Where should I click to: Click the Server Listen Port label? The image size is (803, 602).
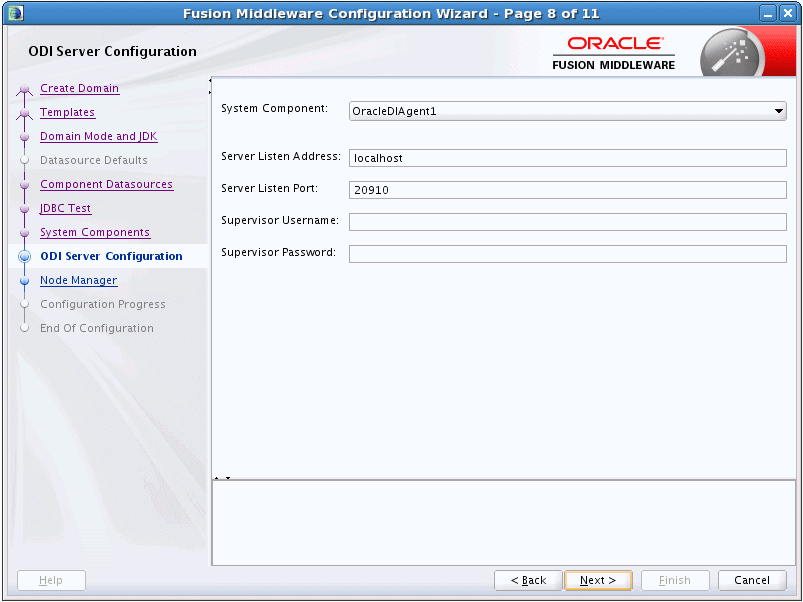pos(269,188)
